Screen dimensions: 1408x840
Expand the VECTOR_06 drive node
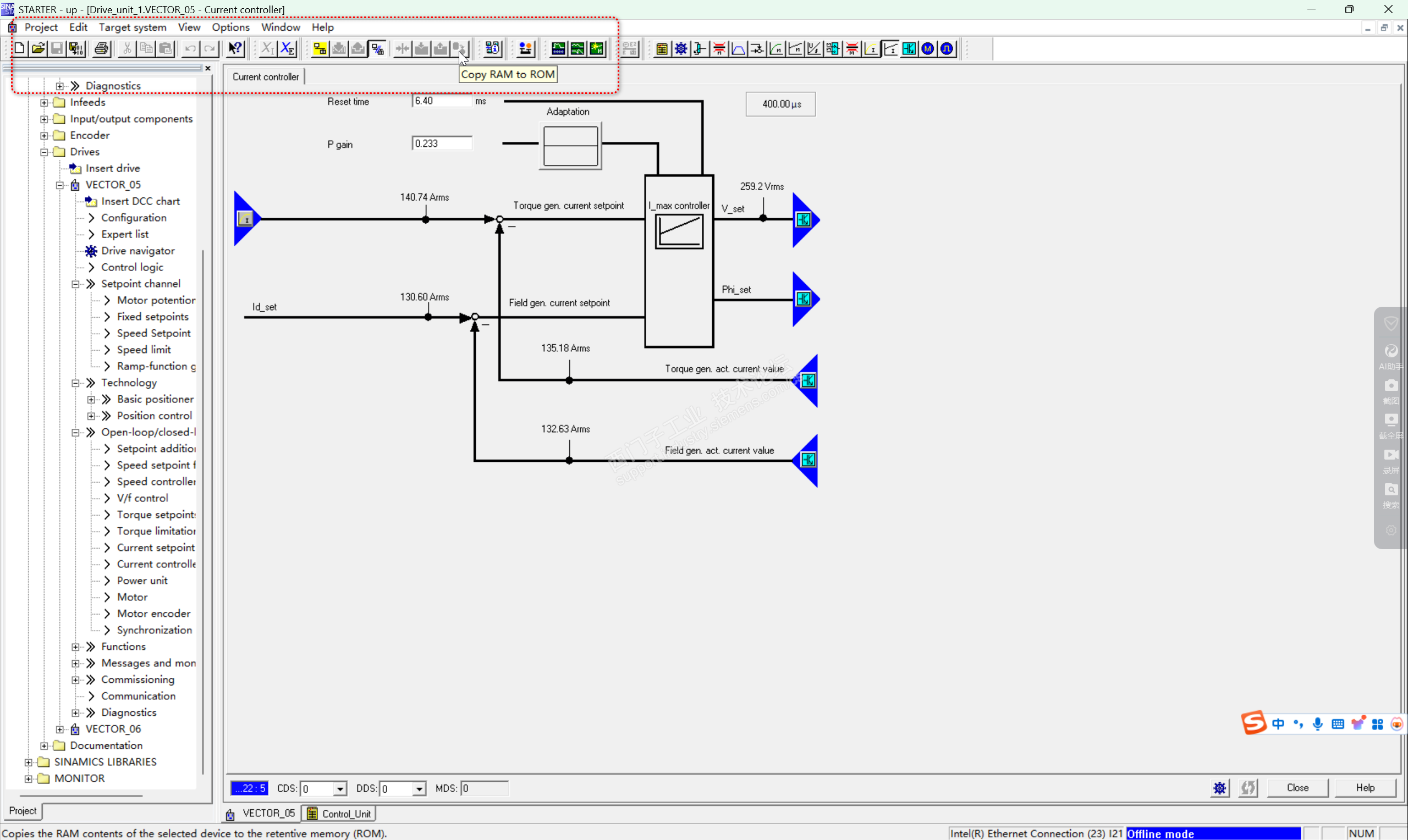coord(60,729)
